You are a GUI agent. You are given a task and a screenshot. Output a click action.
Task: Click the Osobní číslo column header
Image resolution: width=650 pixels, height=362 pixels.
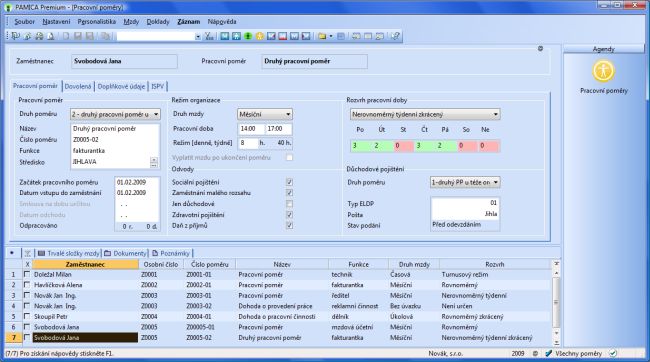pos(160,264)
